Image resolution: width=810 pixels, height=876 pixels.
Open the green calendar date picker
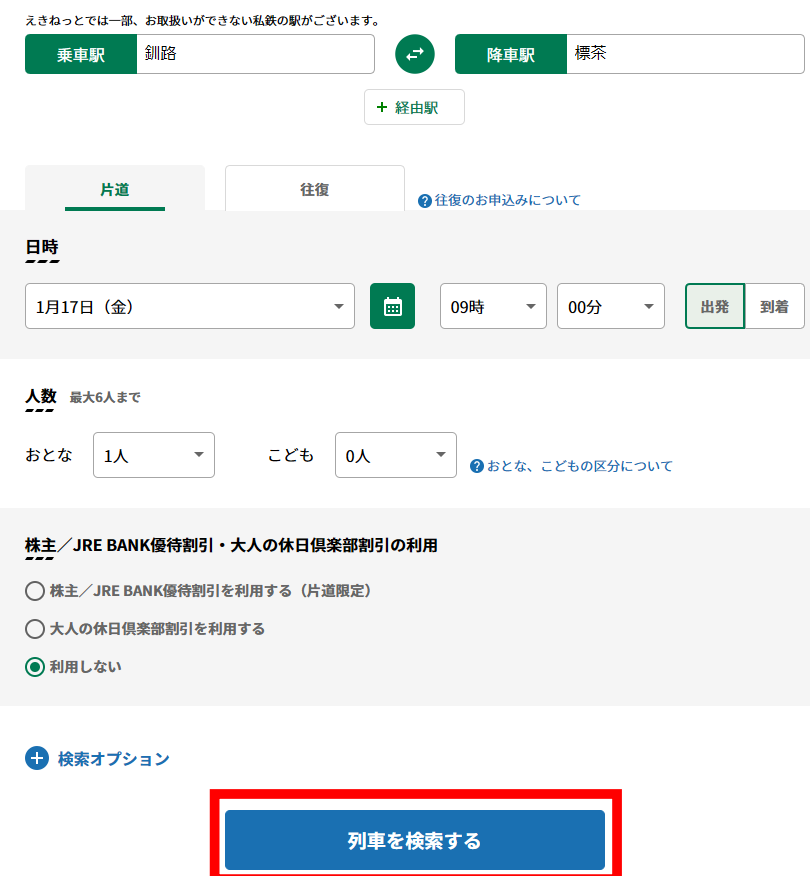(x=392, y=306)
